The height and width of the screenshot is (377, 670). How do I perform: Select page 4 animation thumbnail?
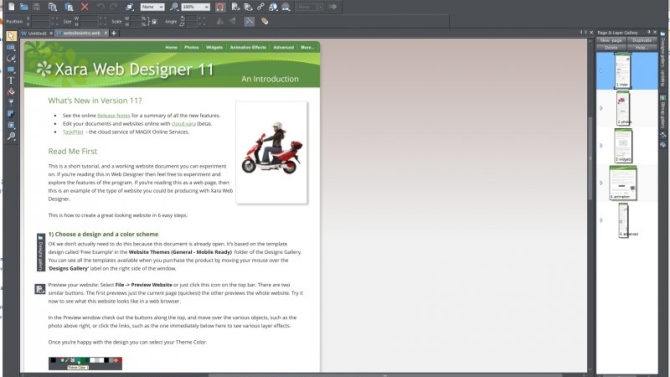click(x=623, y=183)
